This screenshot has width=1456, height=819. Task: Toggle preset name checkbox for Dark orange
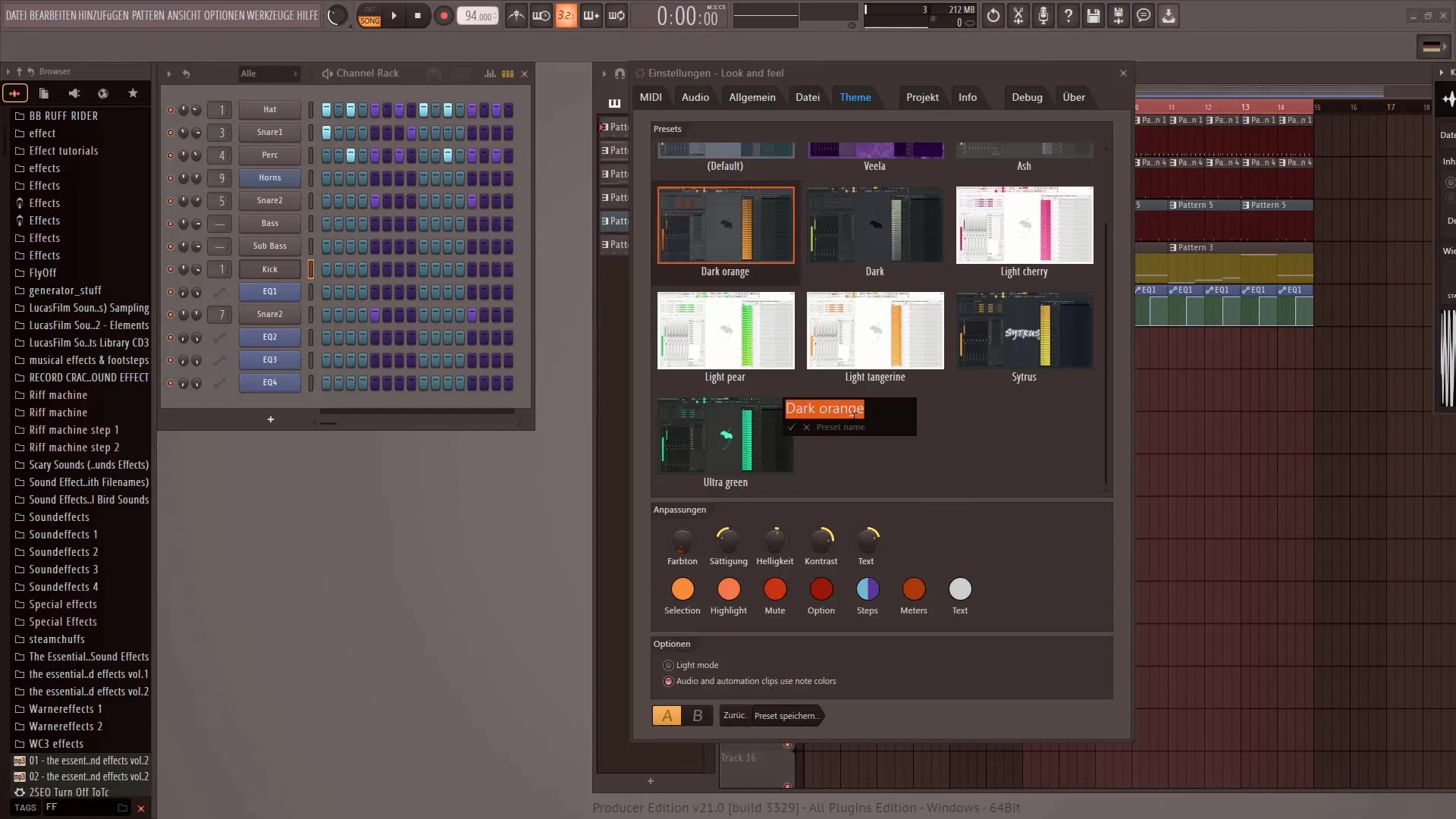791,427
